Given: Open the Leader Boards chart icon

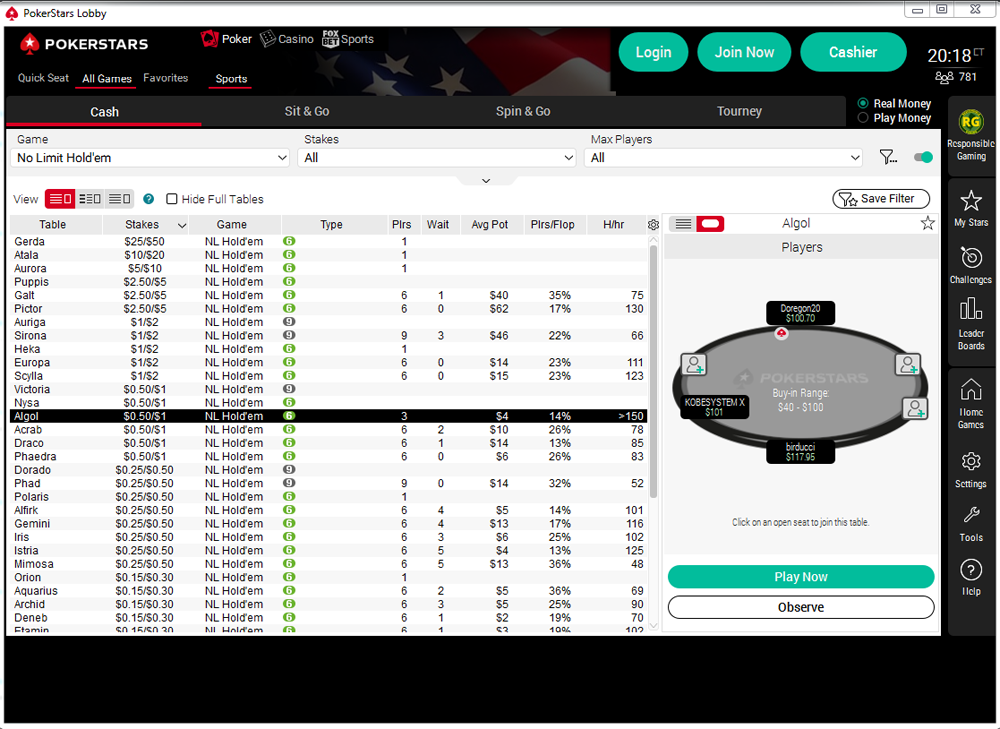Looking at the screenshot, I should click(x=971, y=309).
